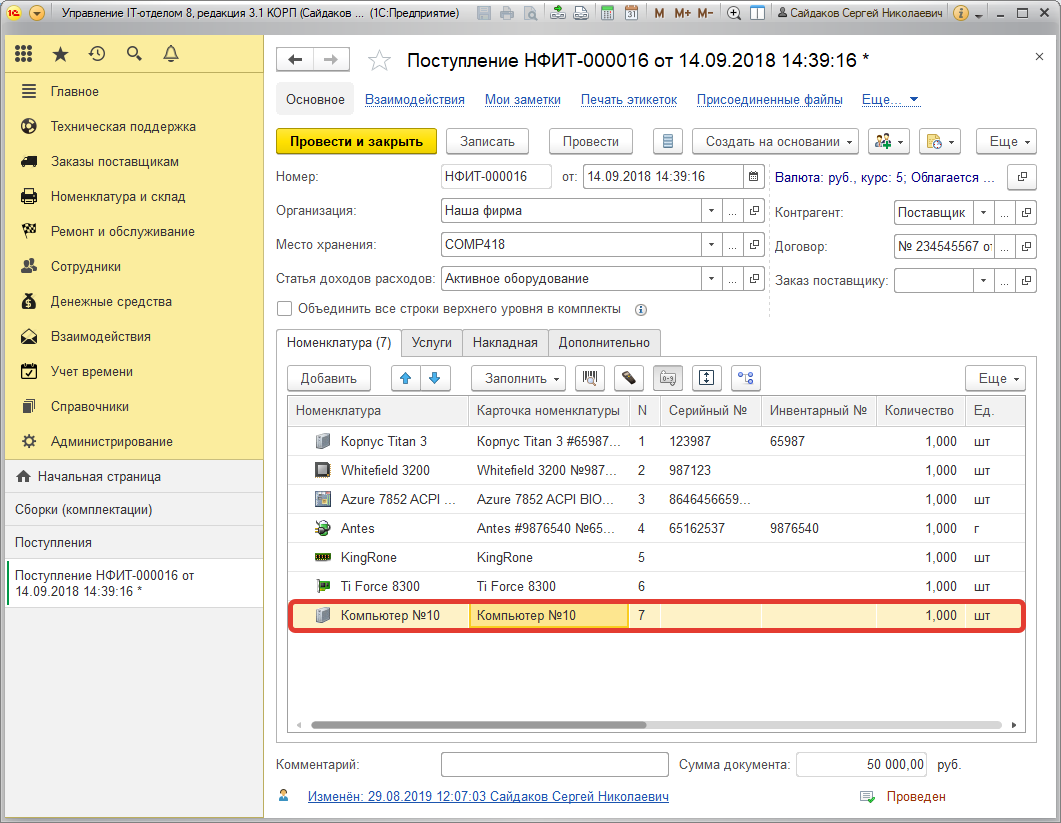Screen dimensions: 1061x823
Task: Open the calendar in the title bar
Action: [x=631, y=13]
